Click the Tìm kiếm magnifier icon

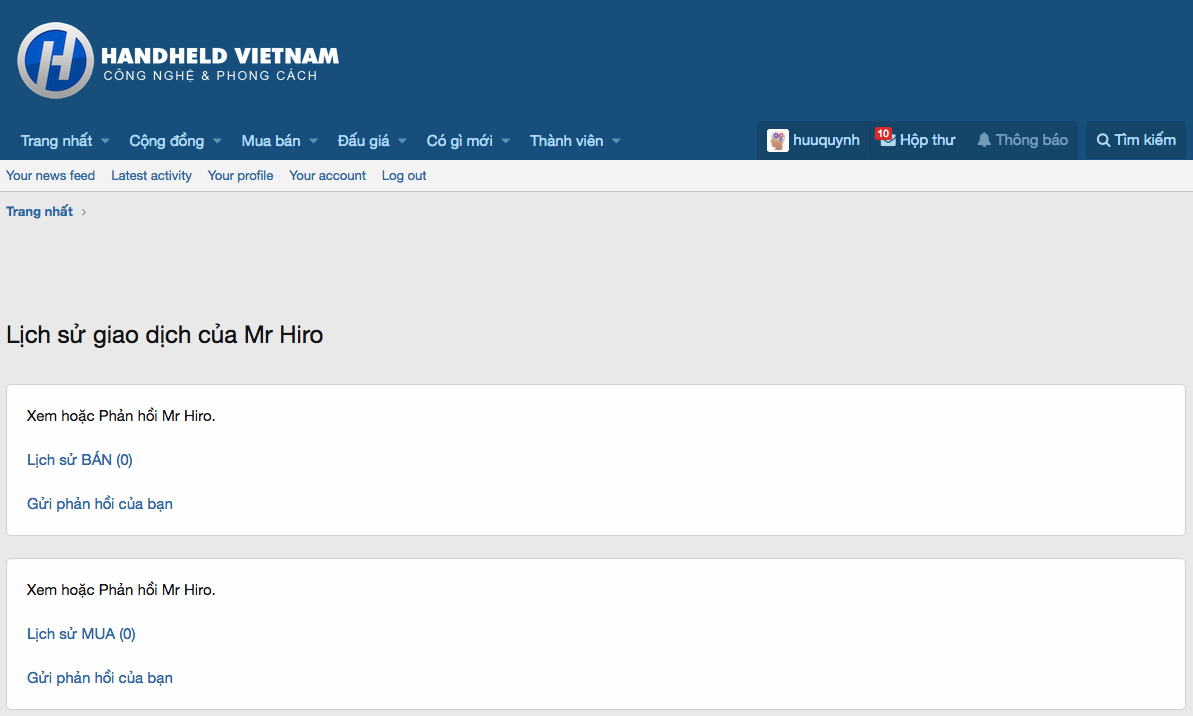click(x=1103, y=140)
